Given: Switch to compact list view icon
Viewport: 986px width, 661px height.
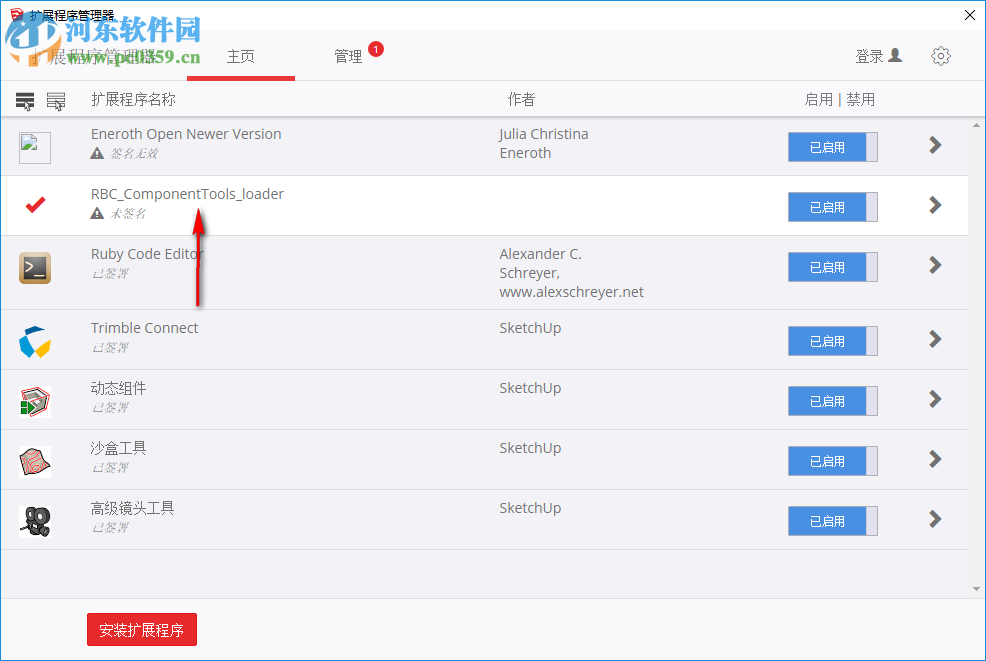Looking at the screenshot, I should 24,100.
